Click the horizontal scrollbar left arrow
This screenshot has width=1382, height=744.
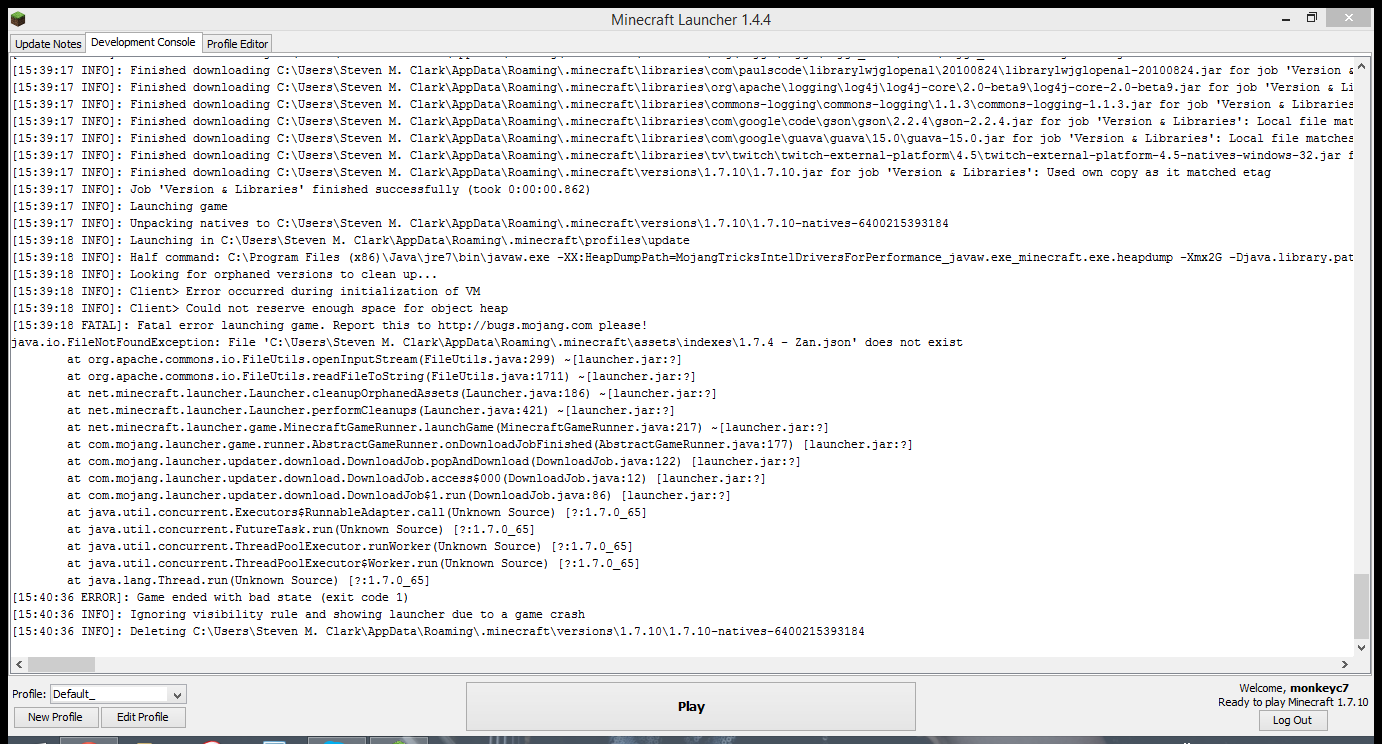(x=18, y=664)
